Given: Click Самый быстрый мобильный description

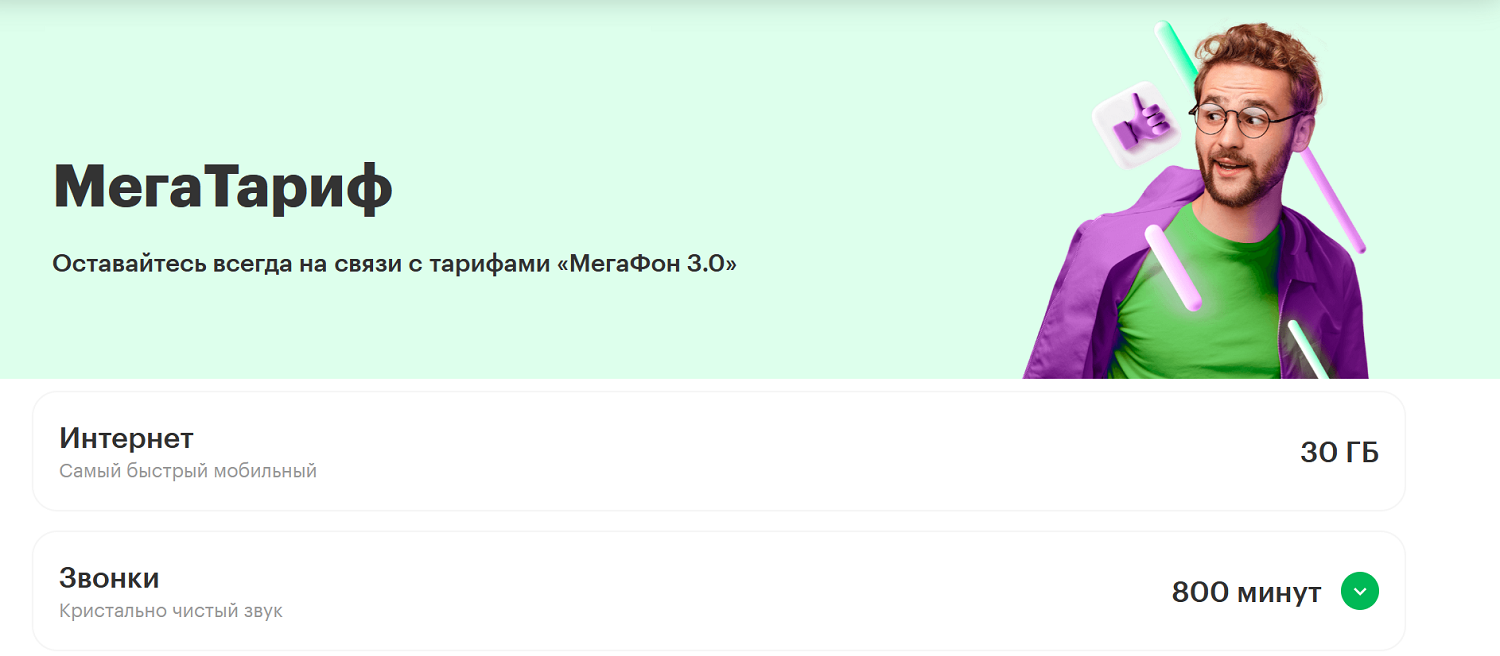Looking at the screenshot, I should point(188,471).
